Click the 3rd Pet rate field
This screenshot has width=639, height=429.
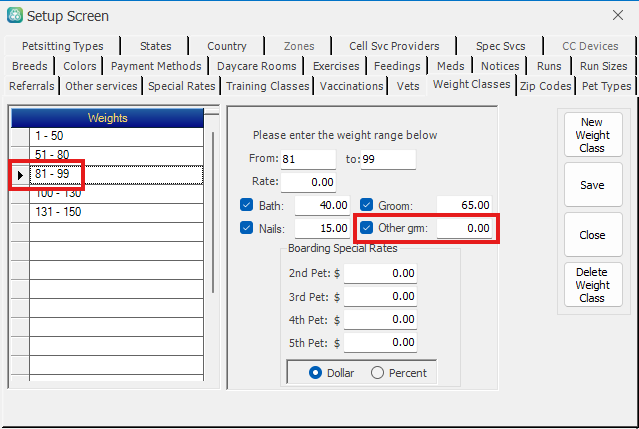click(380, 296)
